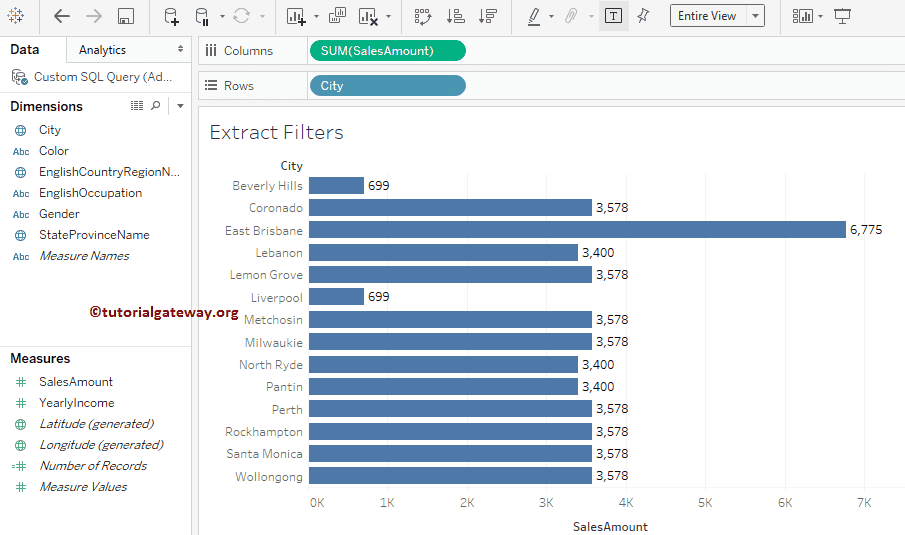Click the Wollongong row label
Image resolution: width=905 pixels, height=535 pixels.
click(x=268, y=477)
